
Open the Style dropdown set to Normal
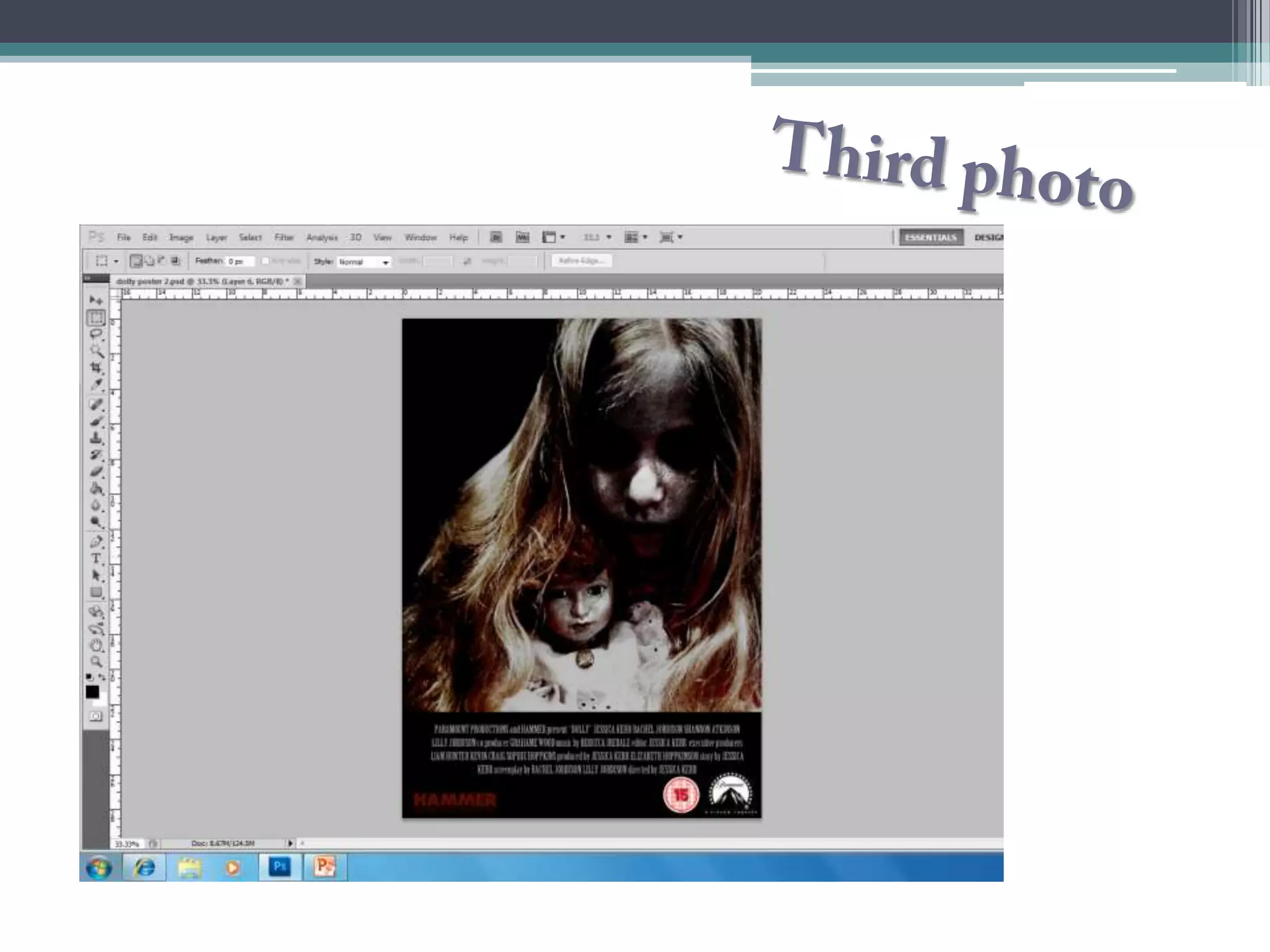tap(365, 262)
